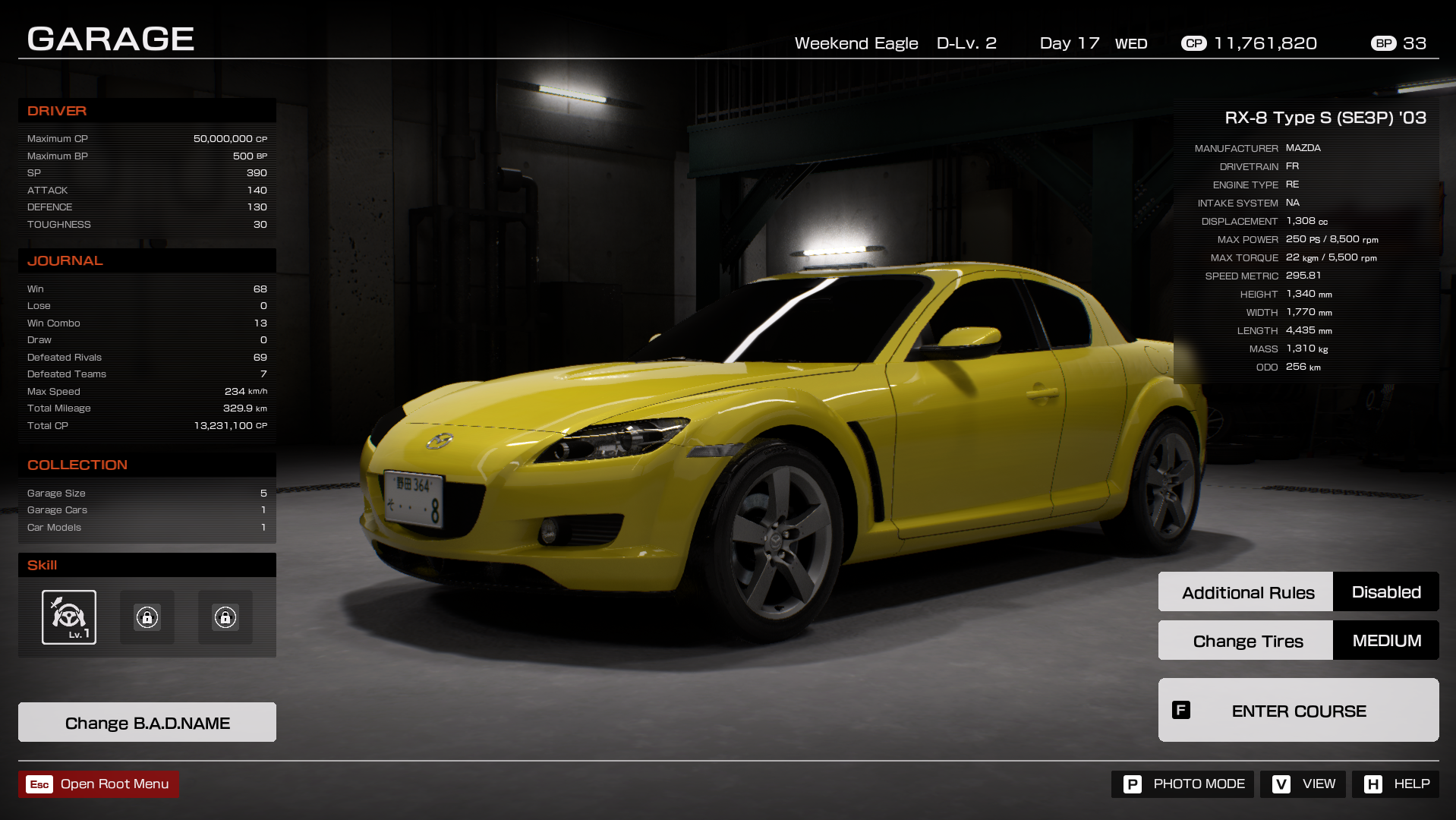Click the Day 17 WED date text
The width and height of the screenshot is (1456, 820).
point(1093,43)
